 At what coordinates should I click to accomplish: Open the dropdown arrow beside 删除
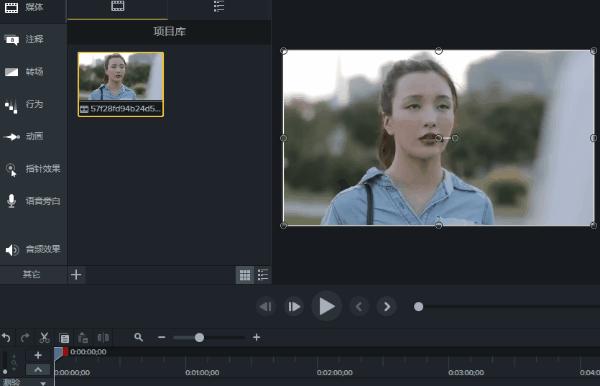pos(43,383)
